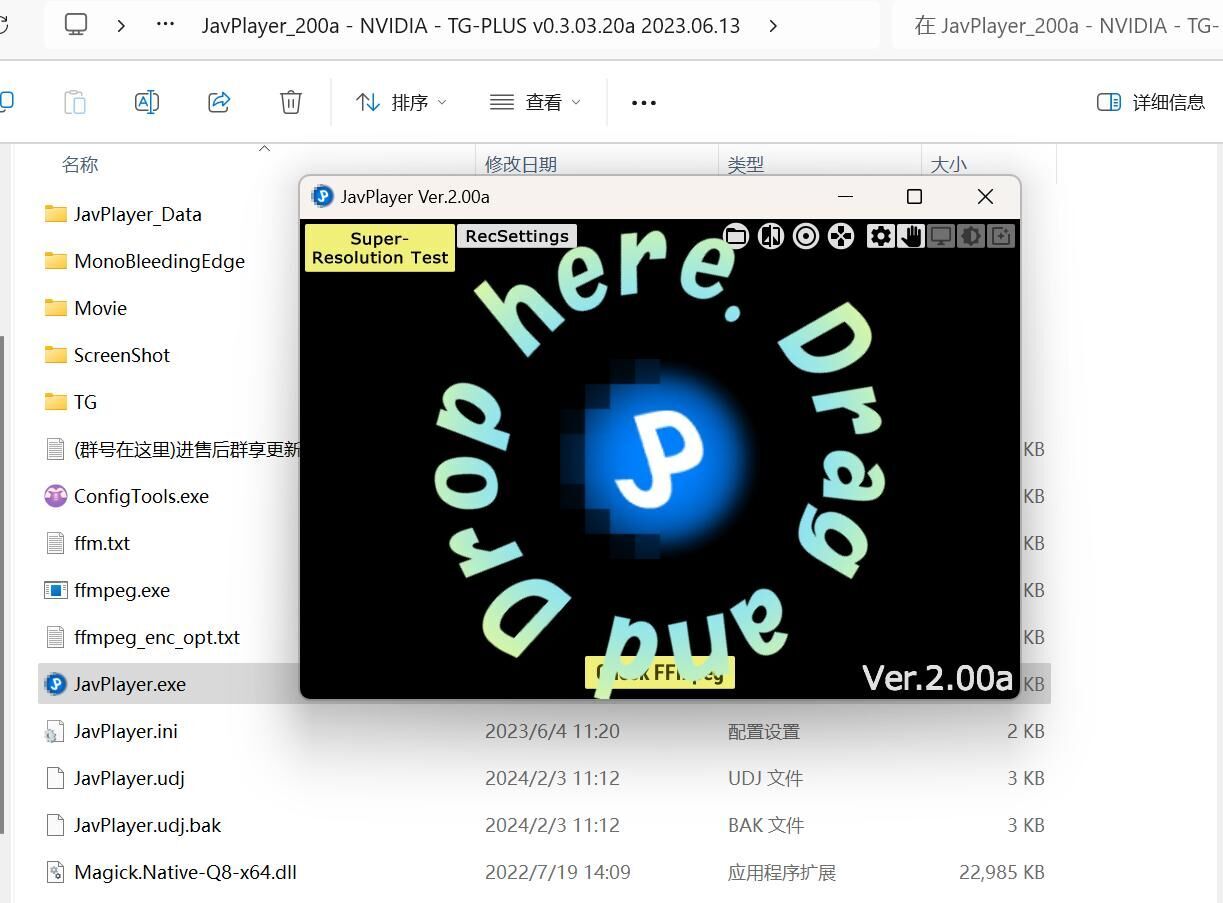The width and height of the screenshot is (1223, 903).
Task: Open RecSettings in JavPlayer
Action: click(x=516, y=236)
